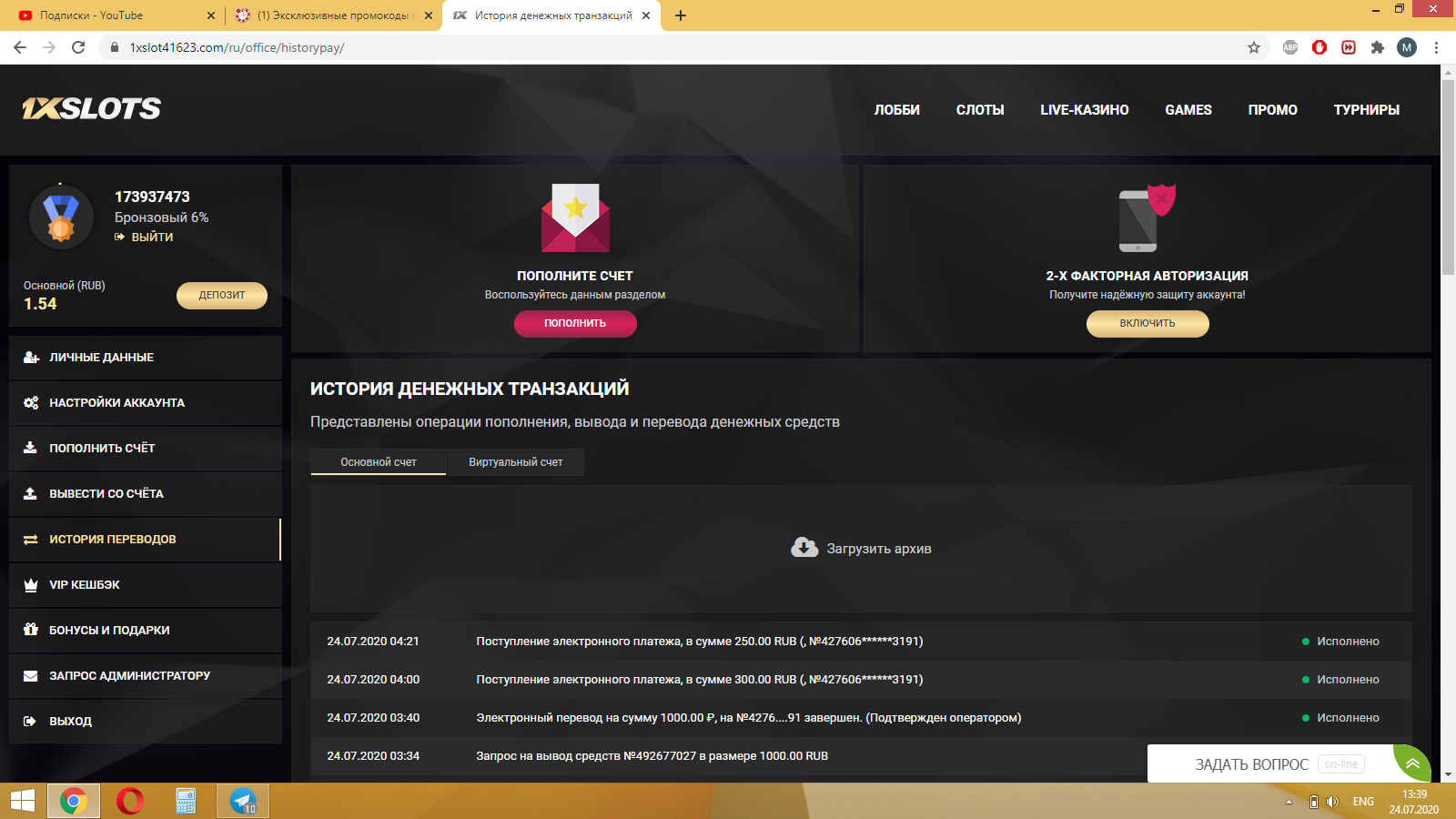The image size is (1456, 819).
Task: Open the red fast-forward extension icon
Action: (x=1349, y=47)
